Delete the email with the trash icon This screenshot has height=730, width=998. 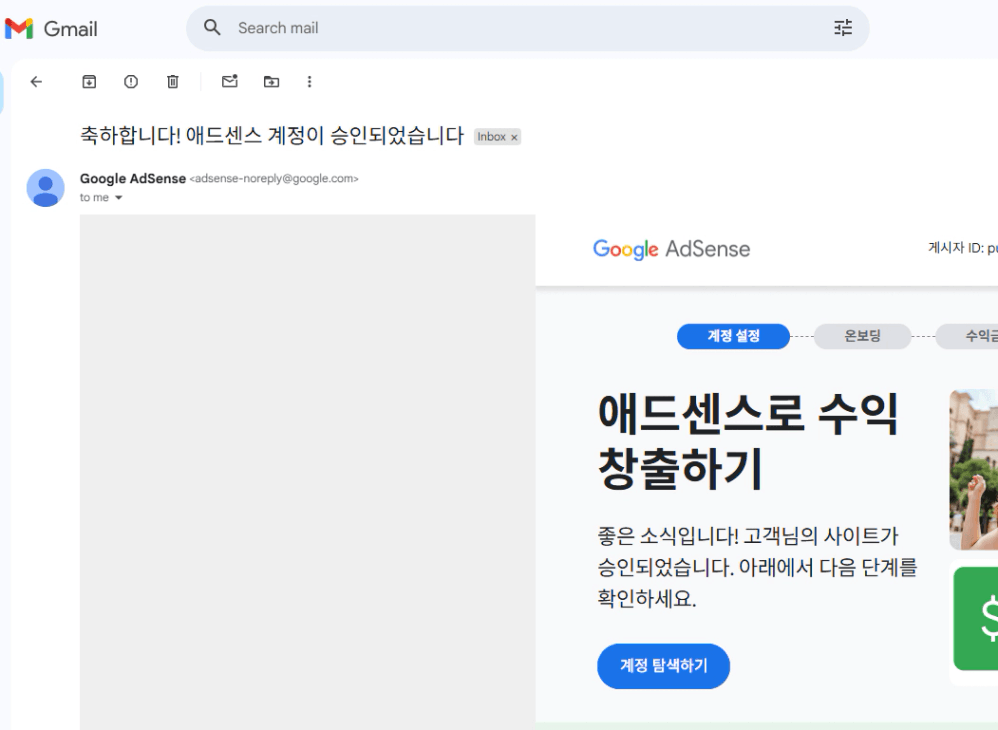(172, 82)
